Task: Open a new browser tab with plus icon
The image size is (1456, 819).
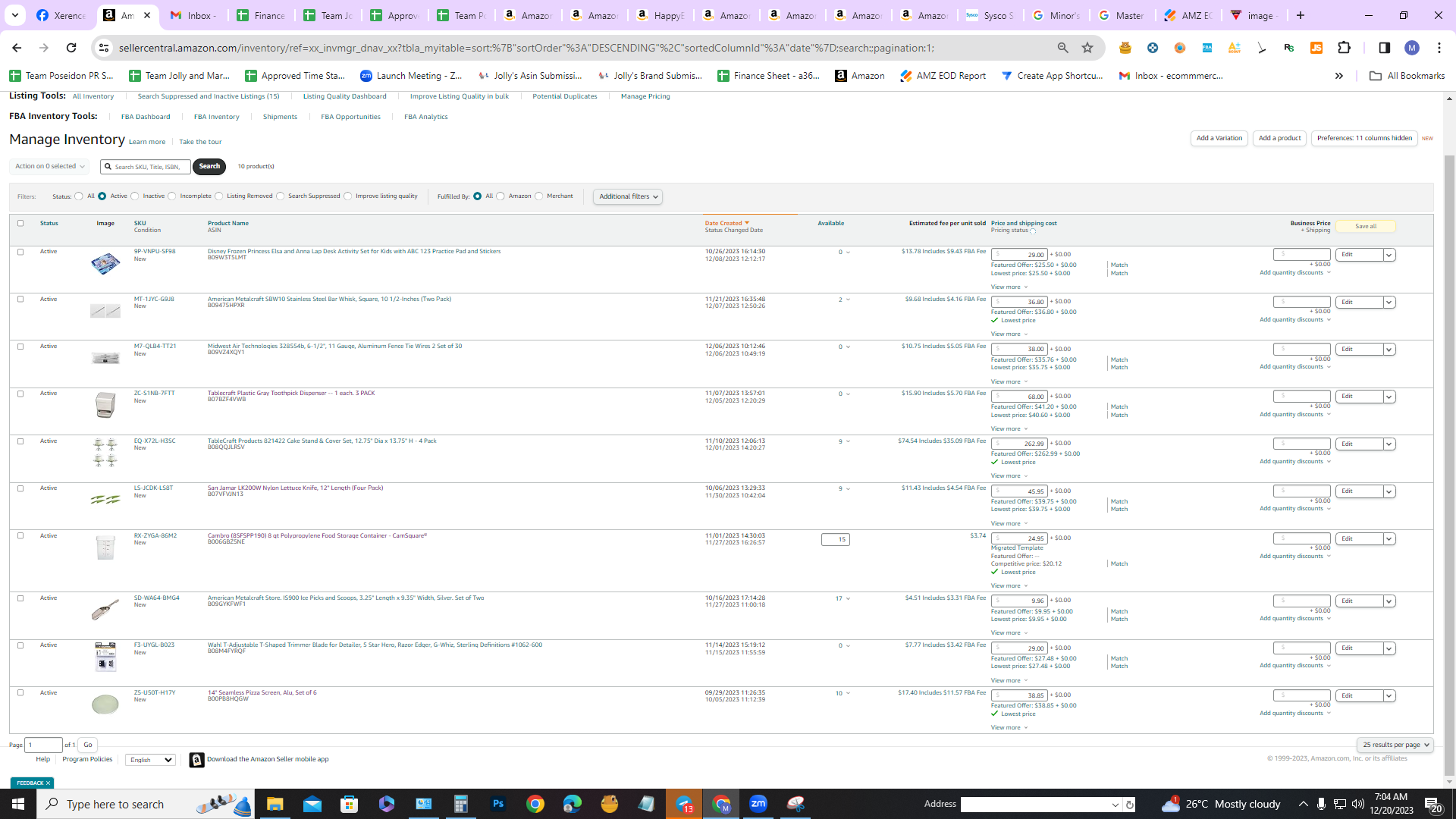Action: coord(1301,15)
